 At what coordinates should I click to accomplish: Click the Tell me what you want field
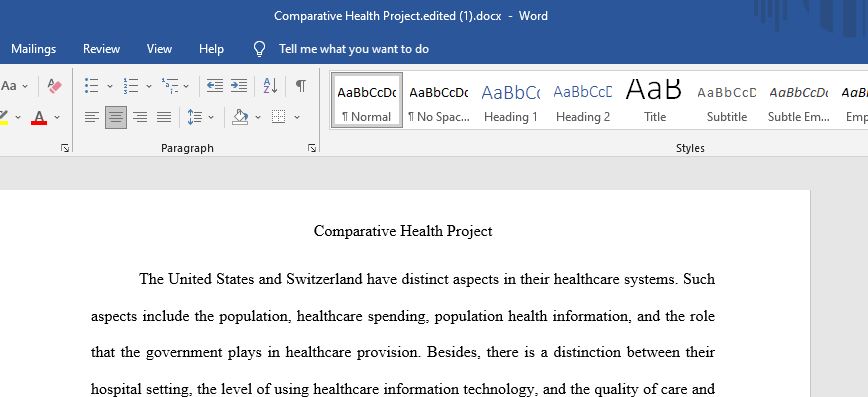click(x=354, y=49)
